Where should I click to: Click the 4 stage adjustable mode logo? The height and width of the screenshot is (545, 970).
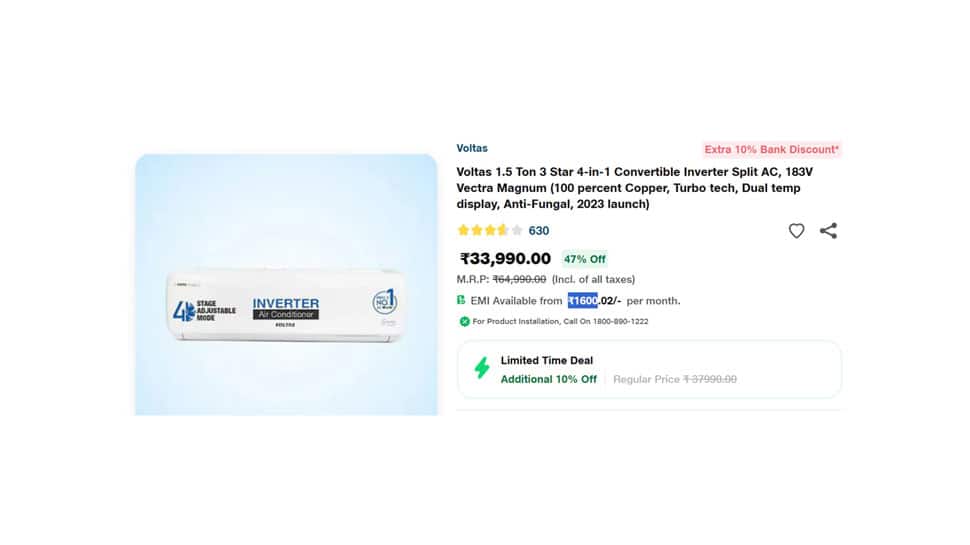(205, 311)
